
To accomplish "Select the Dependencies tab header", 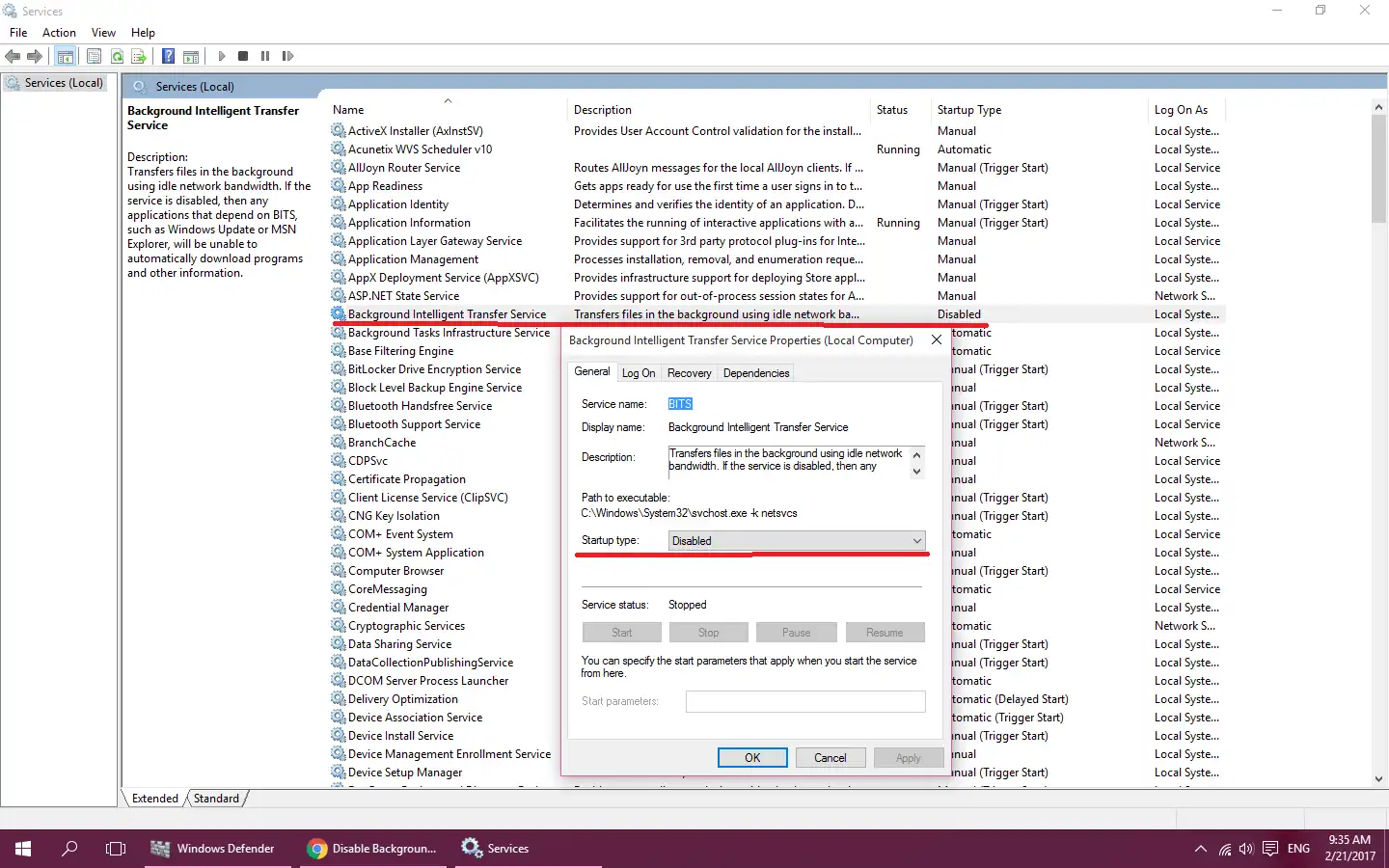I will 755,373.
